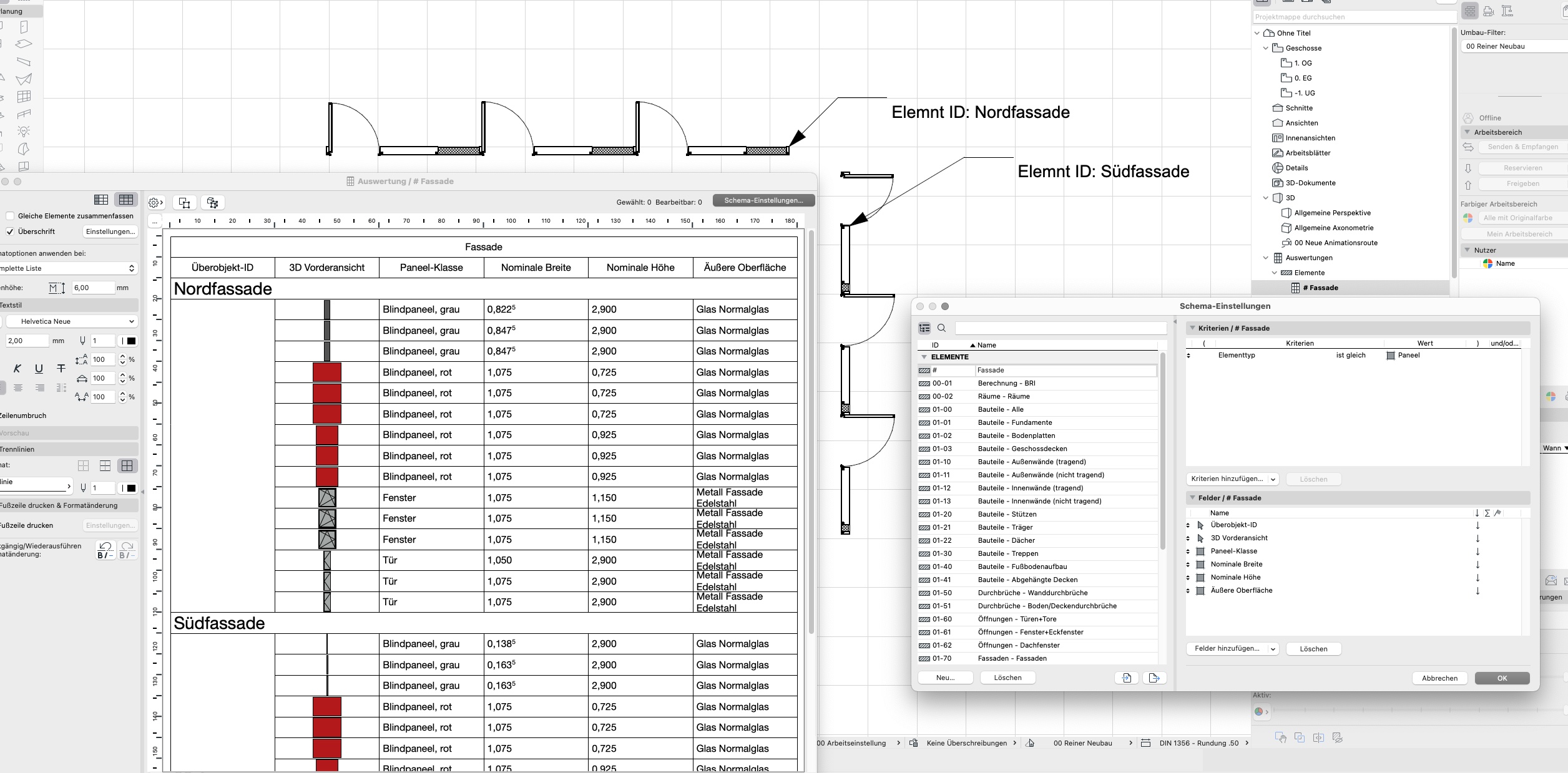
Task: Select the full grid Trennlinien icon
Action: 127,466
